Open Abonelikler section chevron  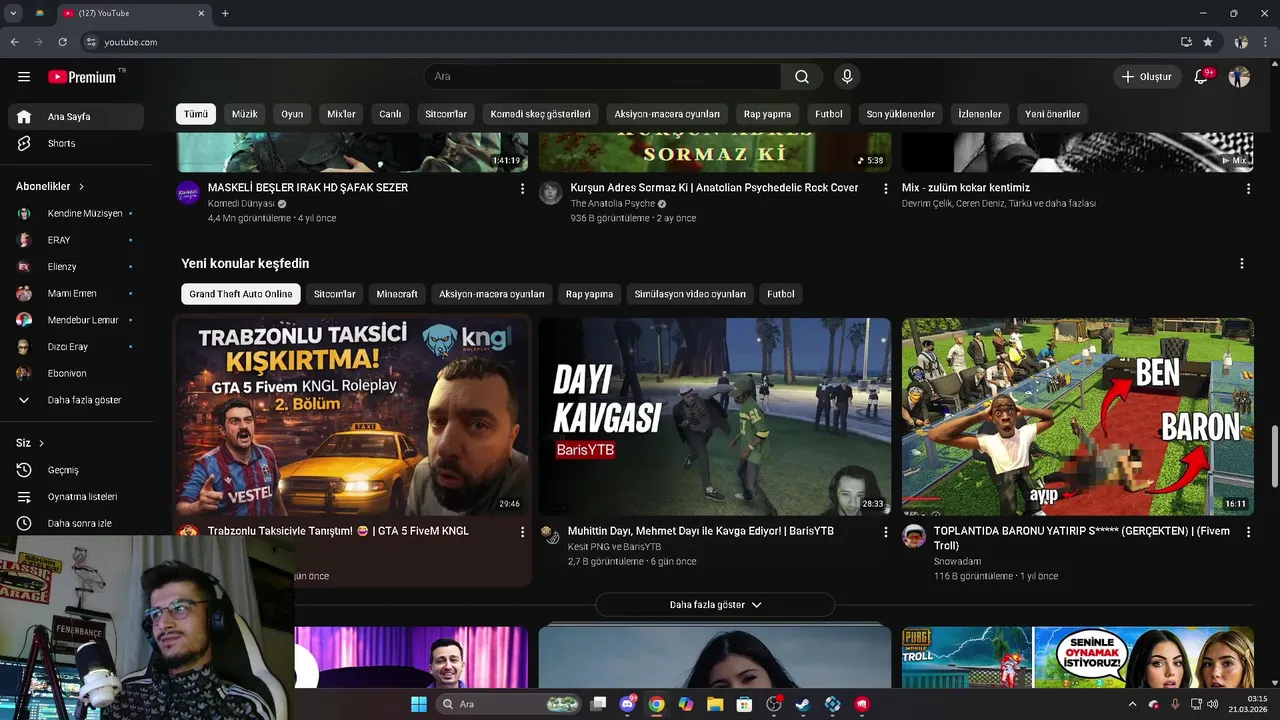pyautogui.click(x=81, y=187)
